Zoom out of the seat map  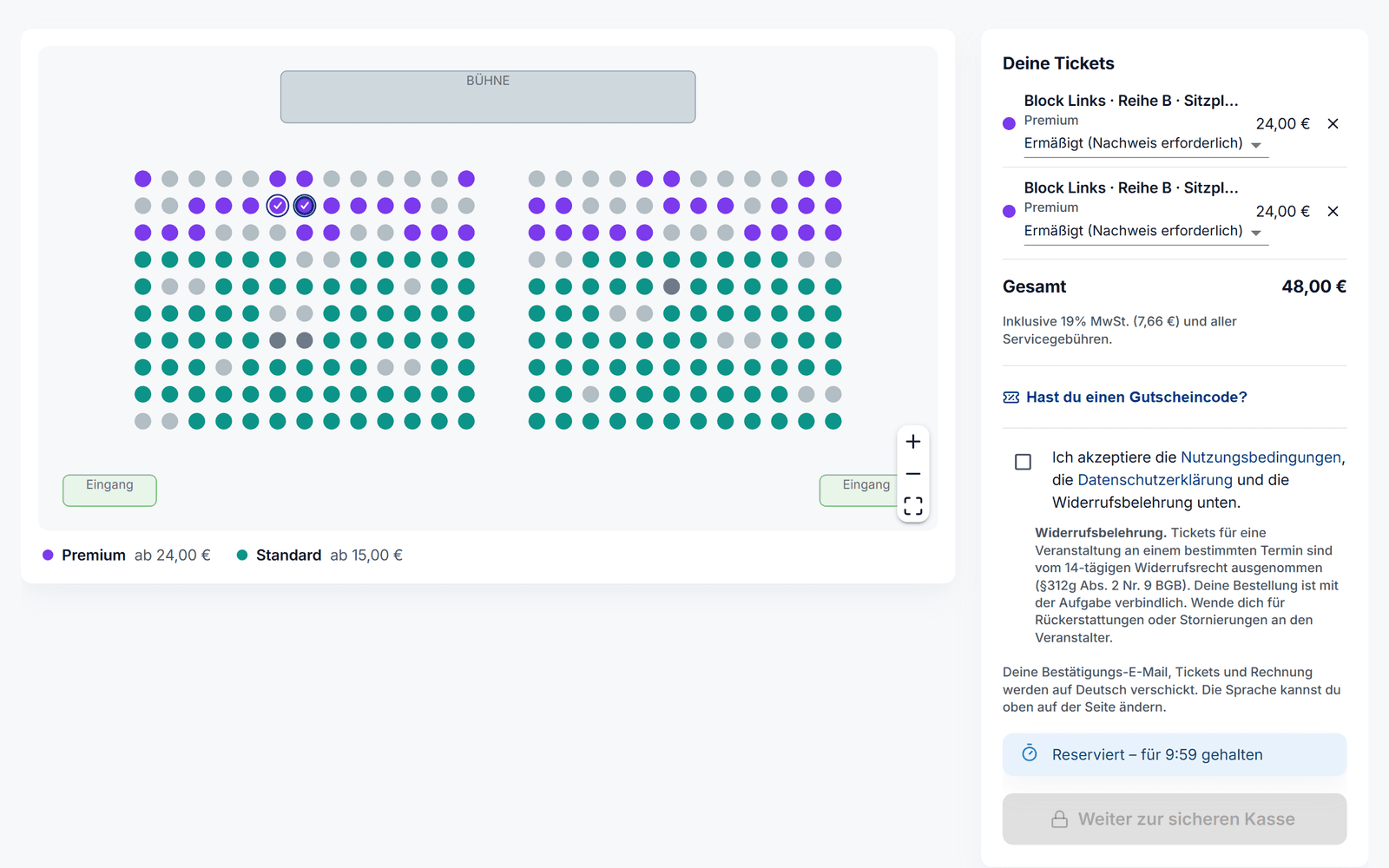[x=913, y=474]
